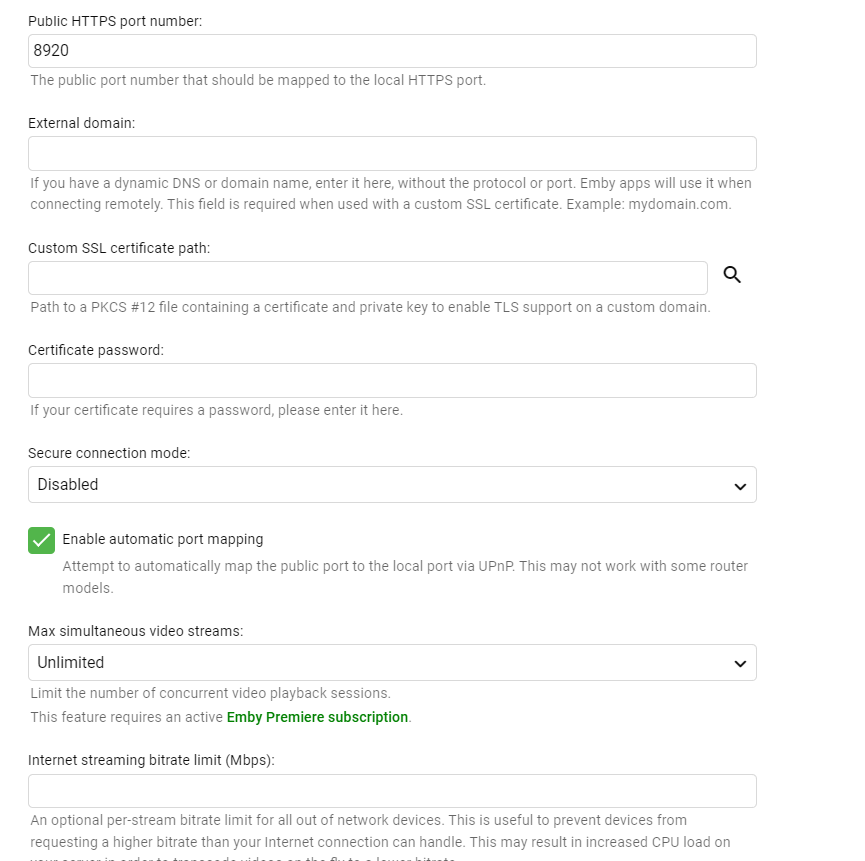Screen dimensions: 865x861
Task: Click the "Max simultaneous video streams:" label
Action: coord(136,631)
